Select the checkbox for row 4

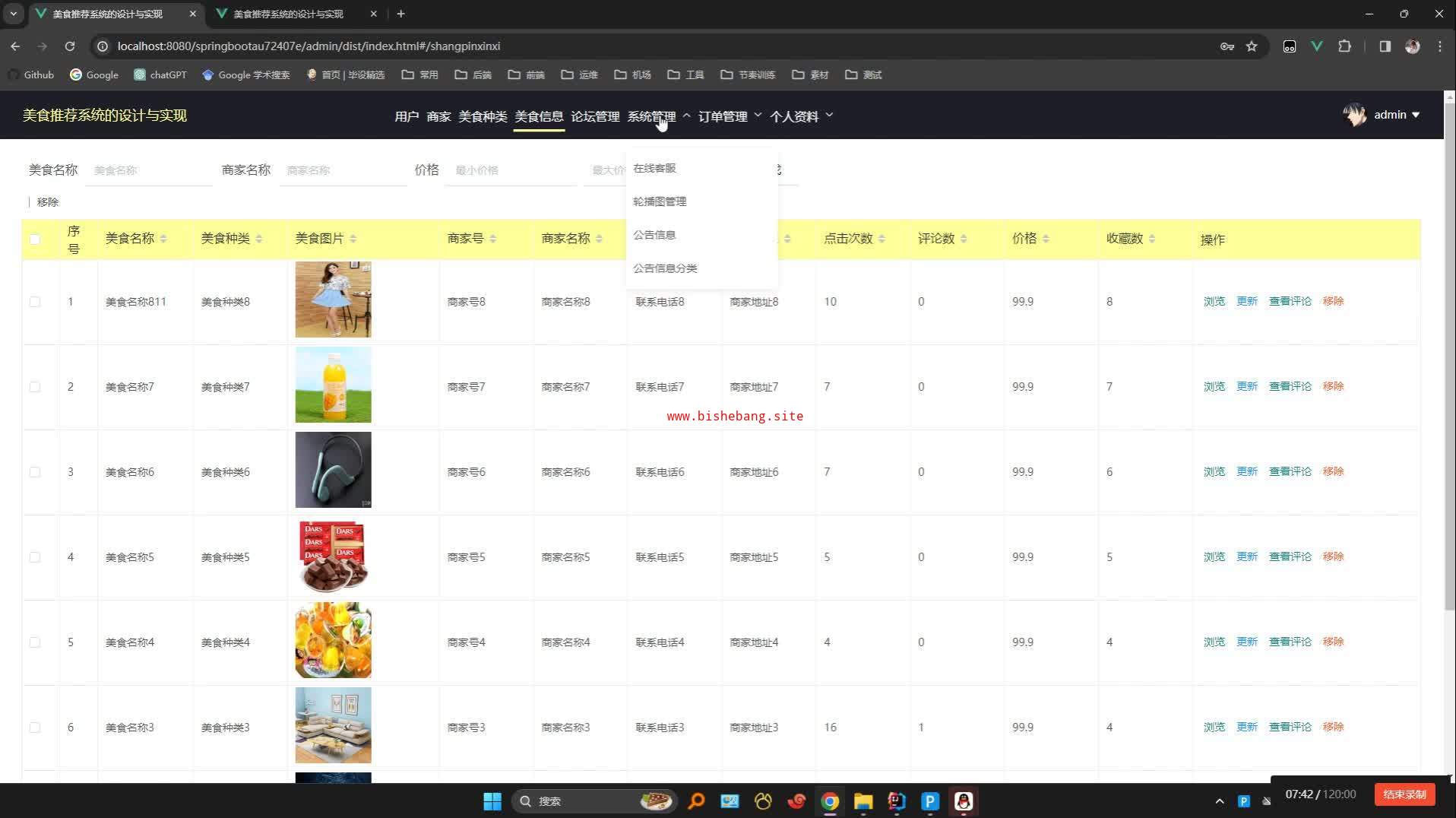[x=35, y=557]
